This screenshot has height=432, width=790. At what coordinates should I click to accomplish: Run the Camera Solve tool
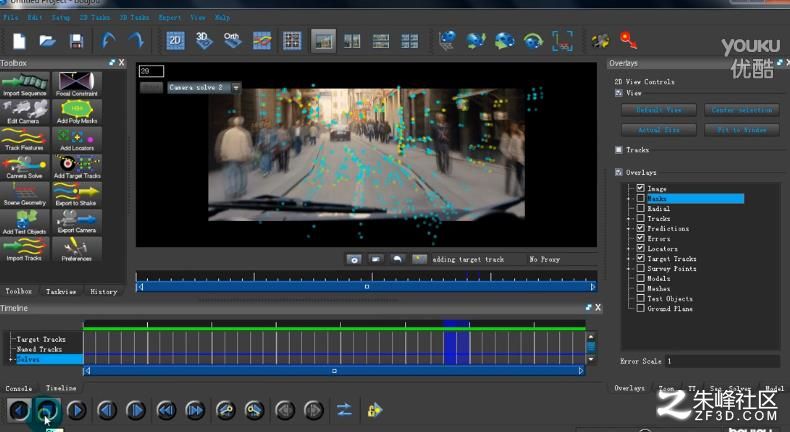25,166
